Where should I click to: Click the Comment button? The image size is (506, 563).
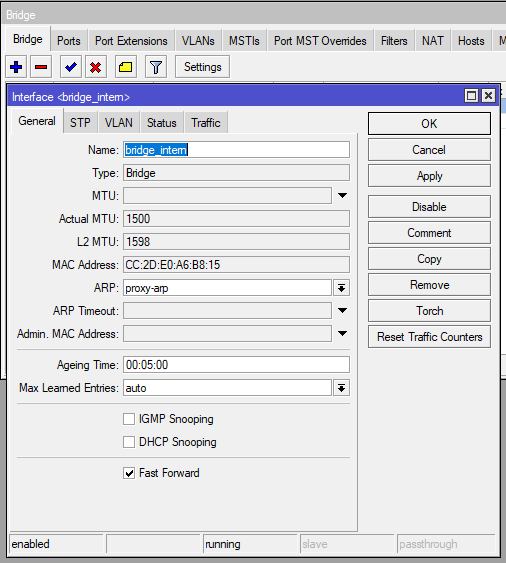429,233
